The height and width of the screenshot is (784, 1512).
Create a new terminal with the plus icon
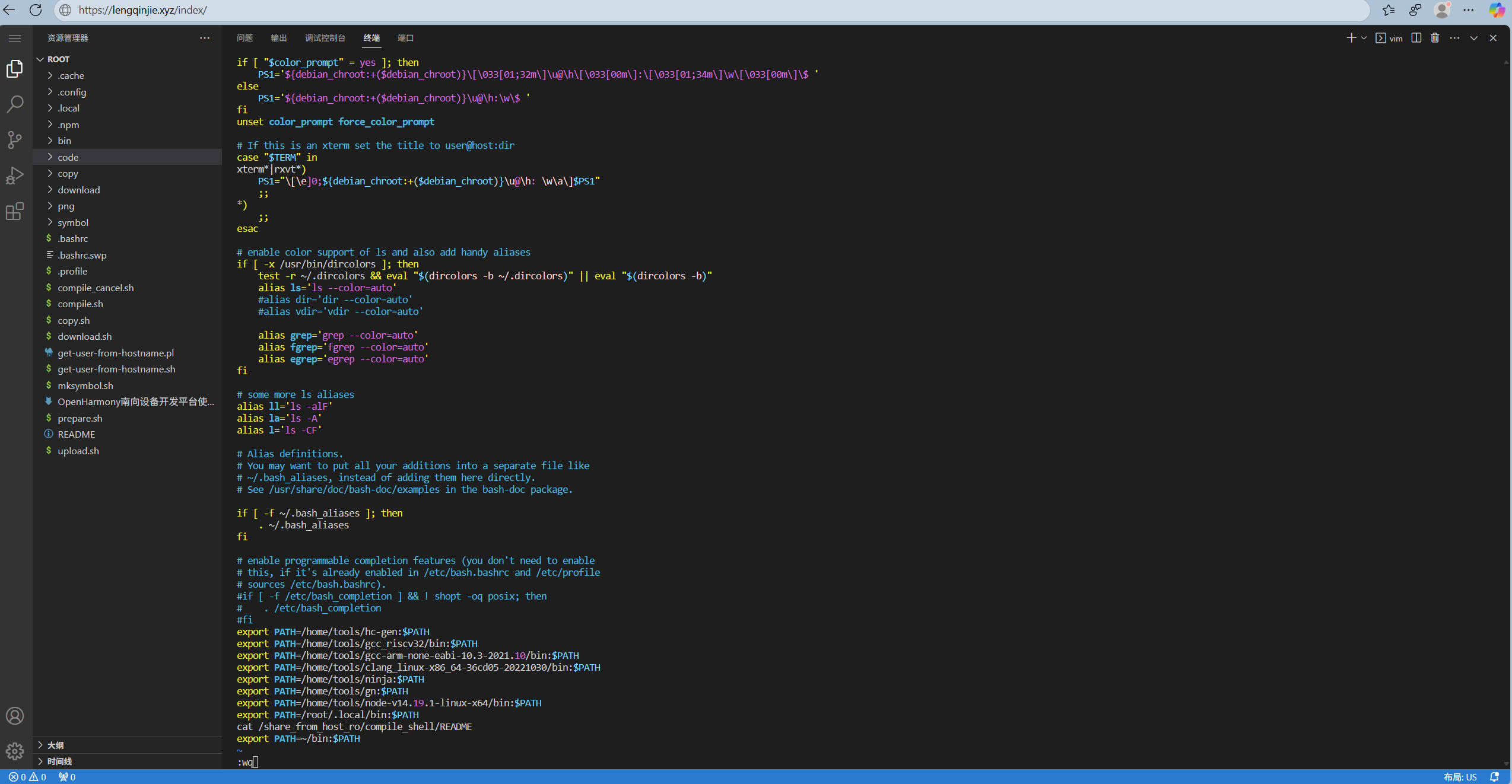pos(1351,37)
